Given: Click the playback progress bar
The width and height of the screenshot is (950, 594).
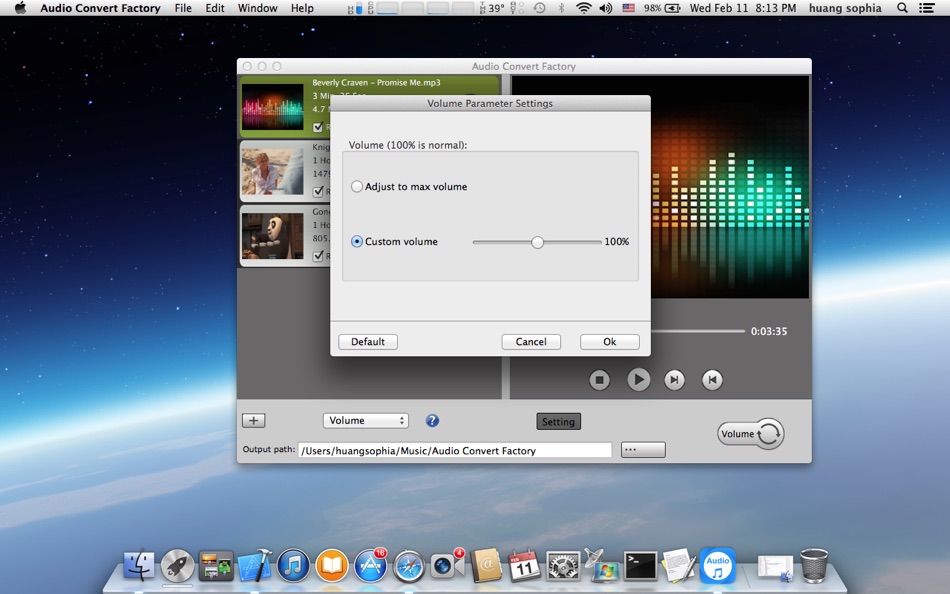Looking at the screenshot, I should pyautogui.click(x=698, y=331).
